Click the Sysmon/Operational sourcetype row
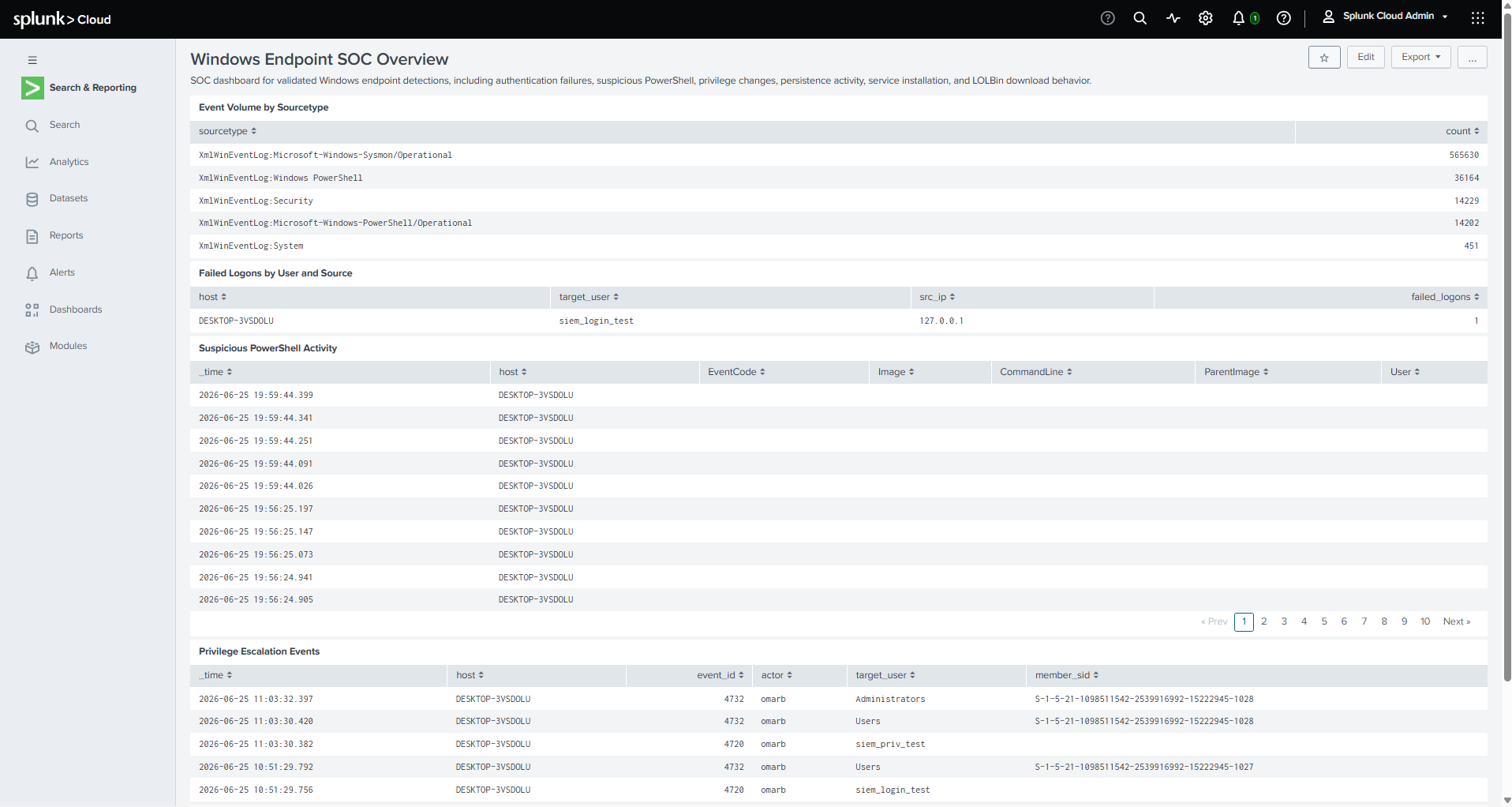The image size is (1512, 807). [x=839, y=156]
